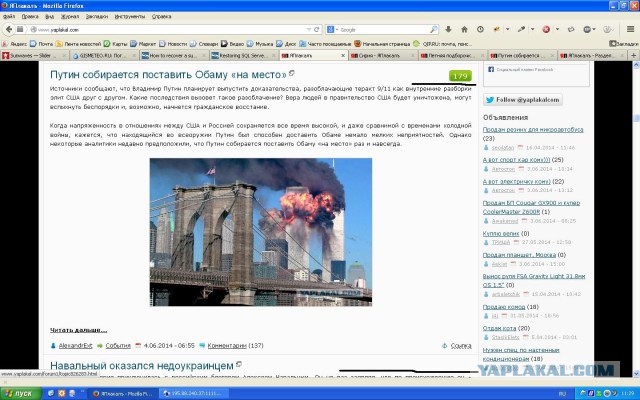
Task: Open a new tab with the plus button
Action: click(633, 56)
